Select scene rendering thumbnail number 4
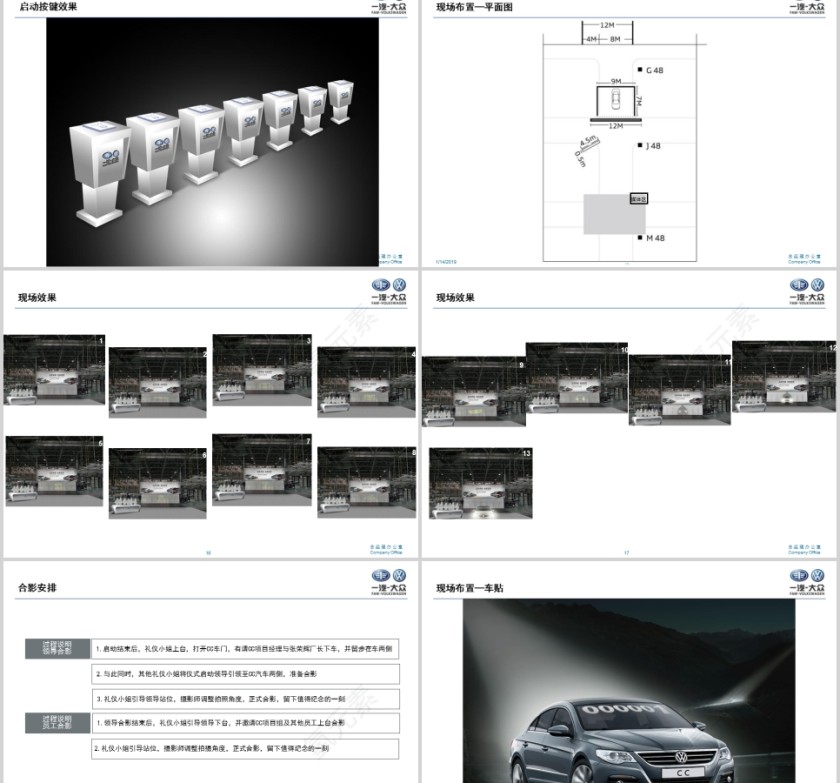Image resolution: width=840 pixels, height=783 pixels. (367, 381)
